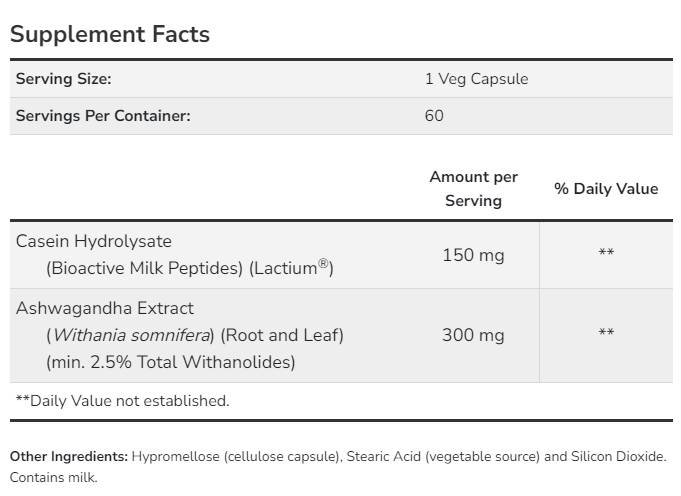Click the bold Other Ingredients label
681x496 pixels.
(69, 457)
